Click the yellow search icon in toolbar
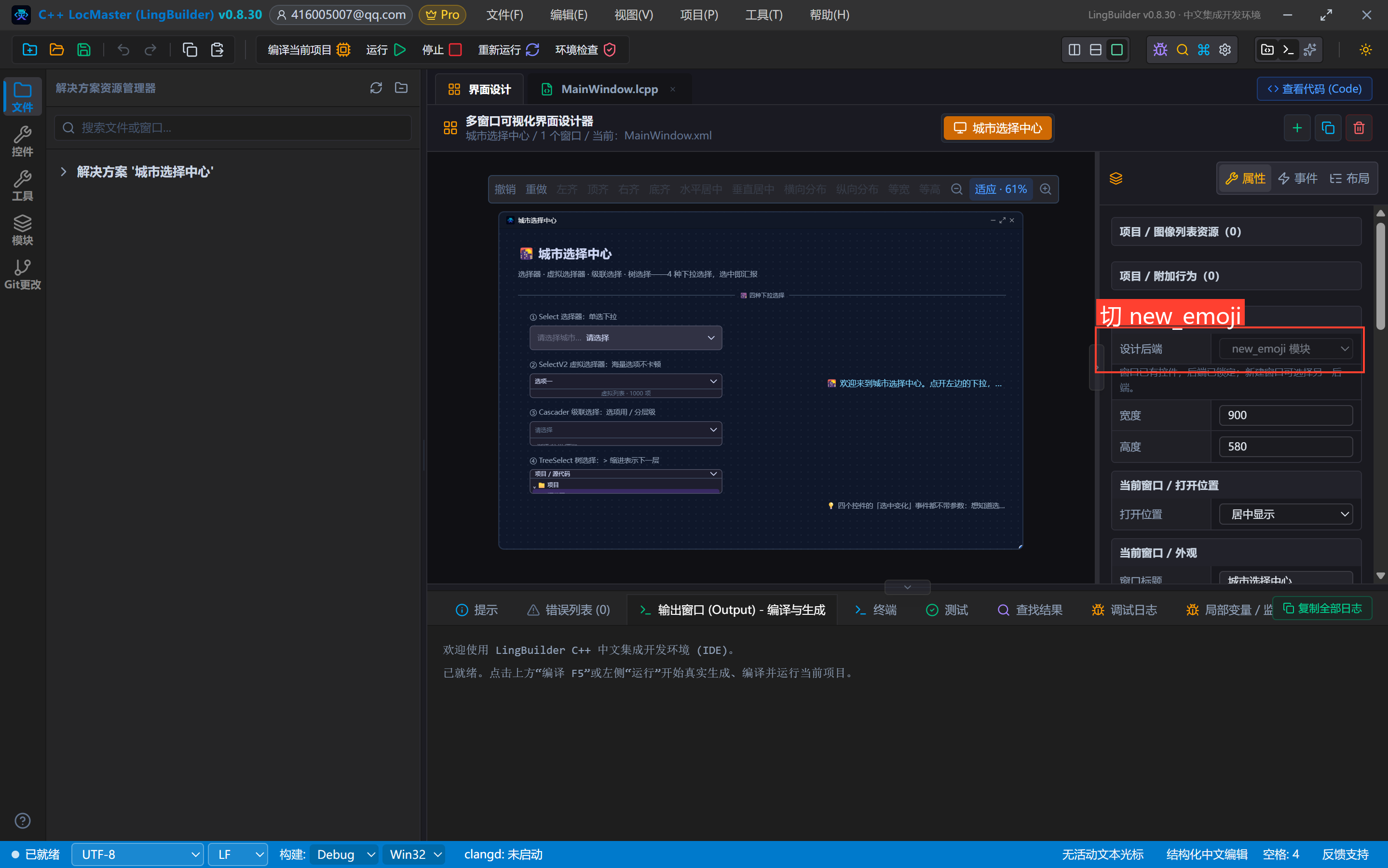The image size is (1388, 868). coord(1182,50)
